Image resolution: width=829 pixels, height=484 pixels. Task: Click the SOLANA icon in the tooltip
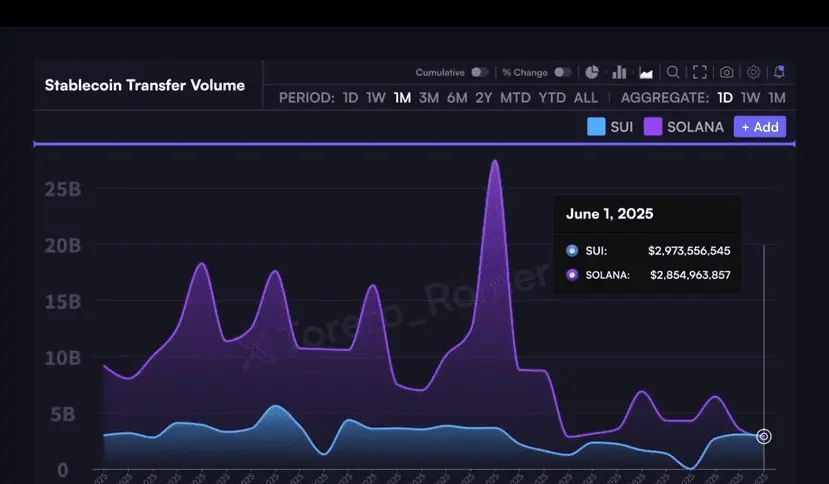[572, 275]
